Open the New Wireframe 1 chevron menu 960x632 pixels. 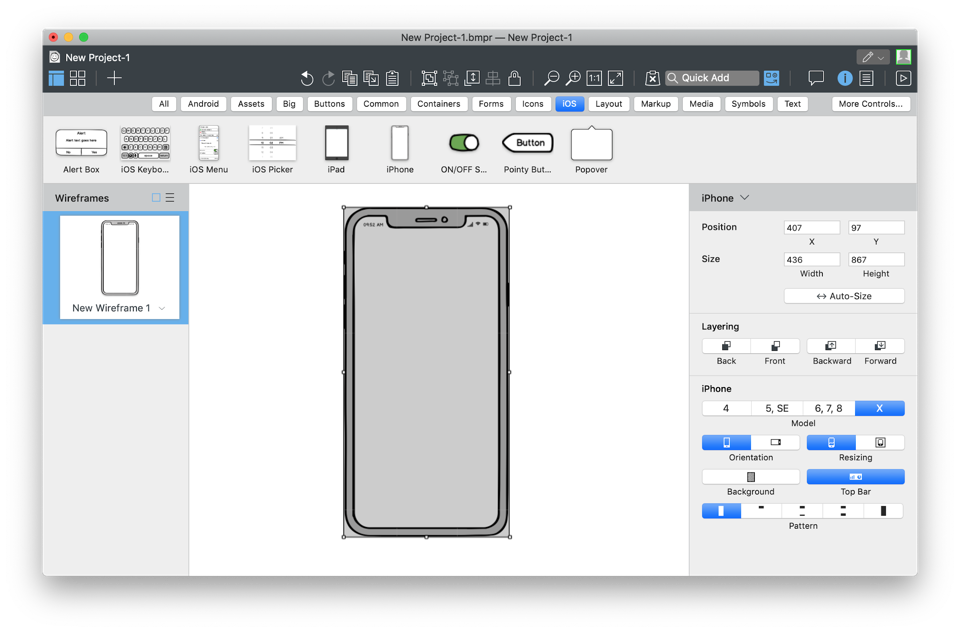coord(162,309)
